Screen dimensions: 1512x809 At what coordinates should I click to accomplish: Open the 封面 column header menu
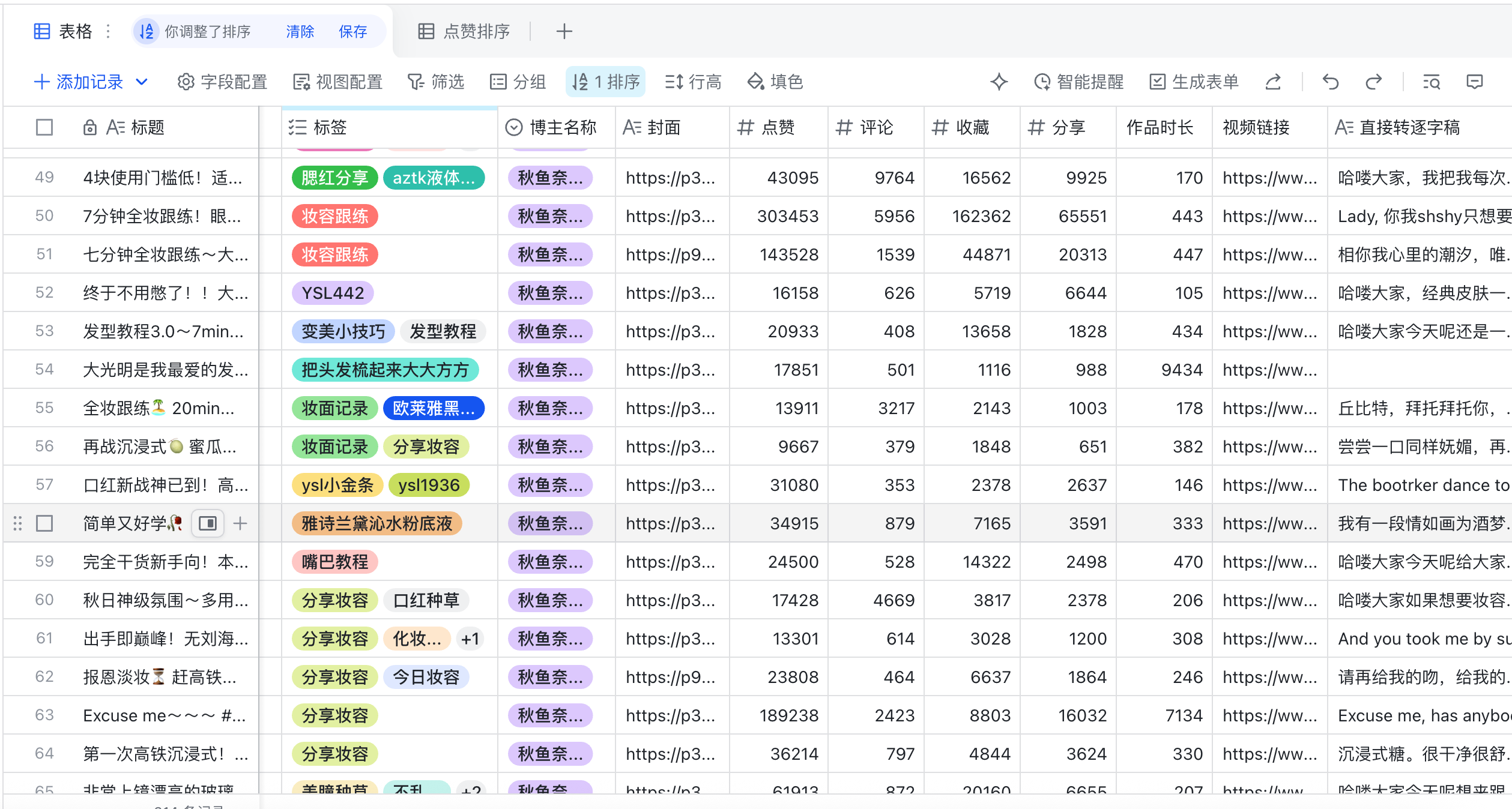click(x=673, y=127)
